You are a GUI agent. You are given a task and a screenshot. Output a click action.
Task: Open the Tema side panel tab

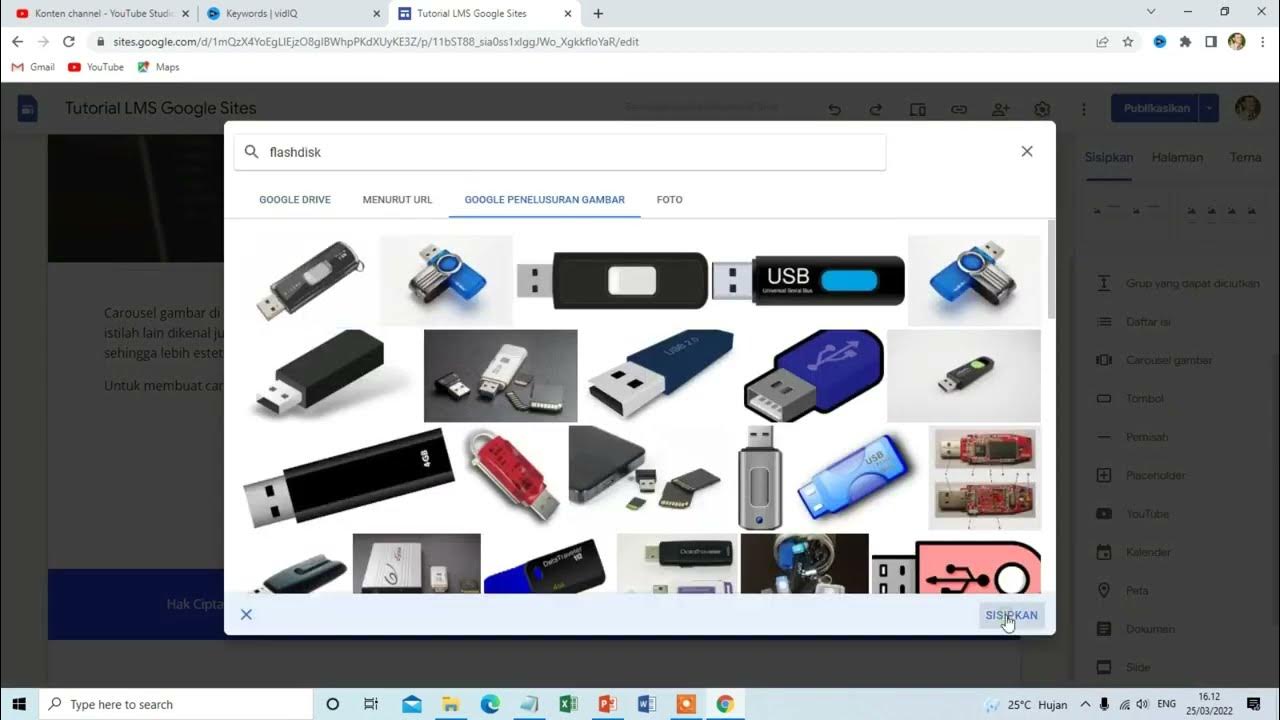[x=1245, y=158]
